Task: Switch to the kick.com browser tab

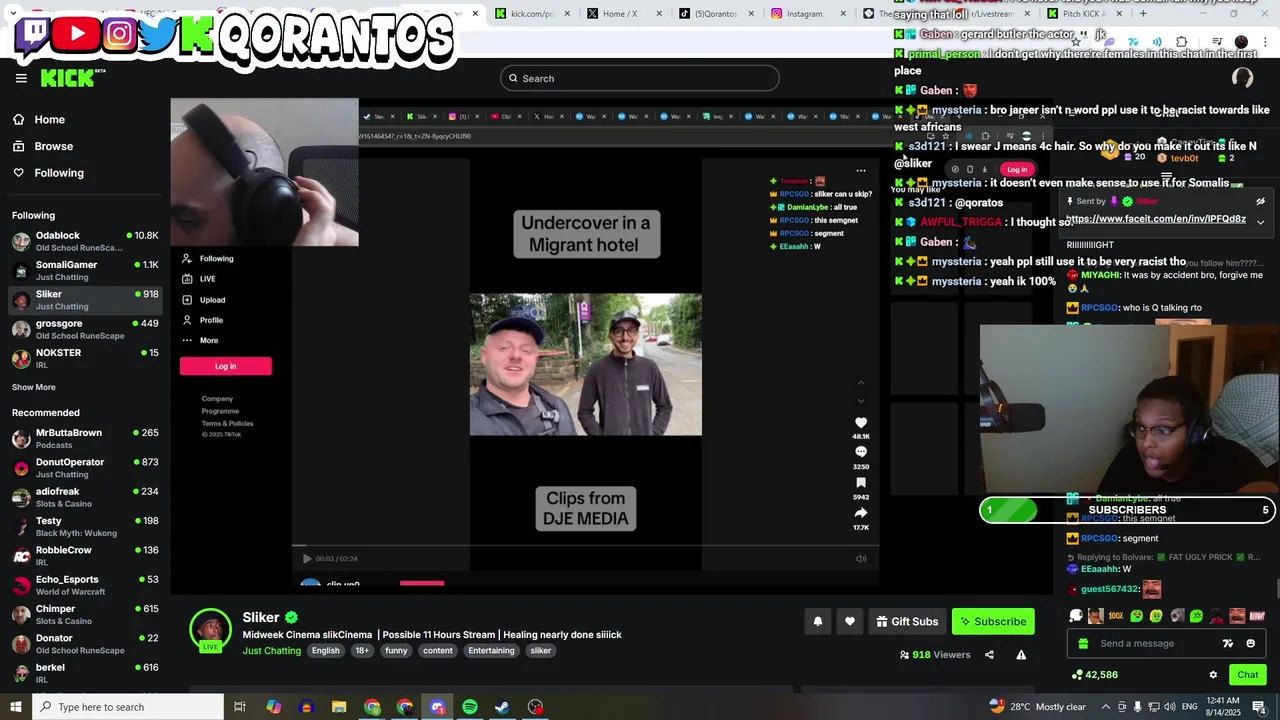Action: coord(532,13)
